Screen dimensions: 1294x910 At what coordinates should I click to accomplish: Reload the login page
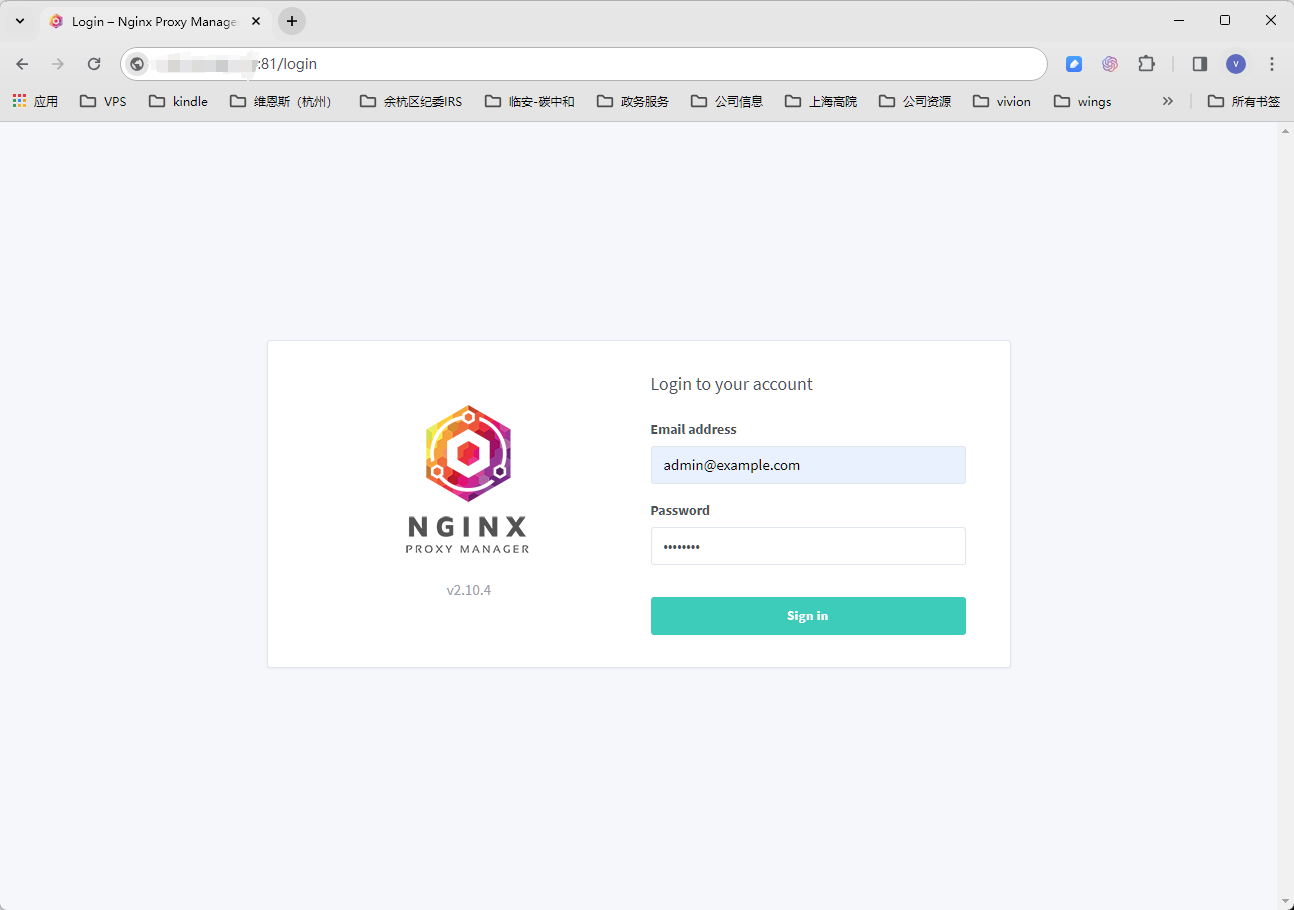tap(94, 64)
